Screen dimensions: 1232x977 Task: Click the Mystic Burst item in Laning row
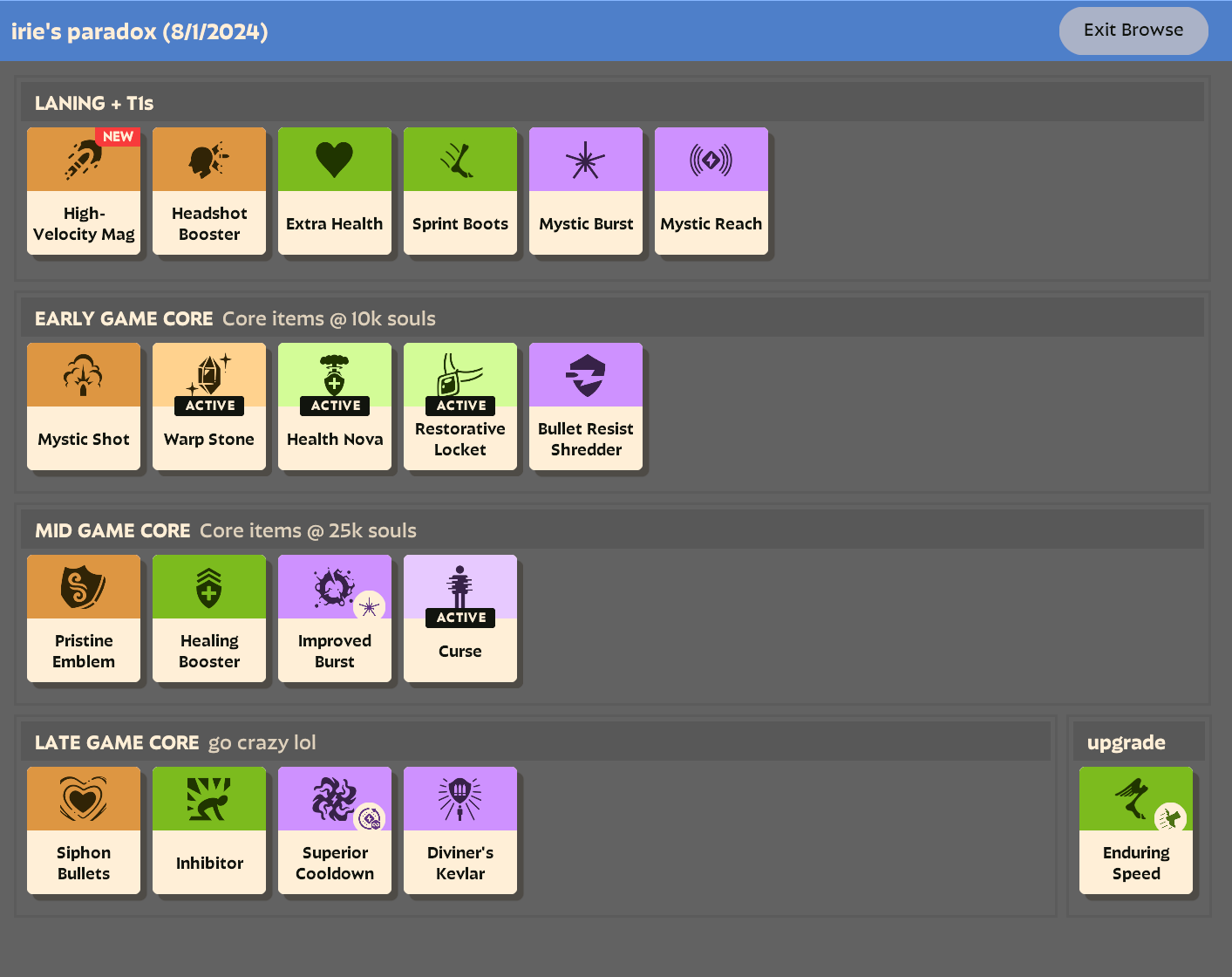click(x=586, y=191)
